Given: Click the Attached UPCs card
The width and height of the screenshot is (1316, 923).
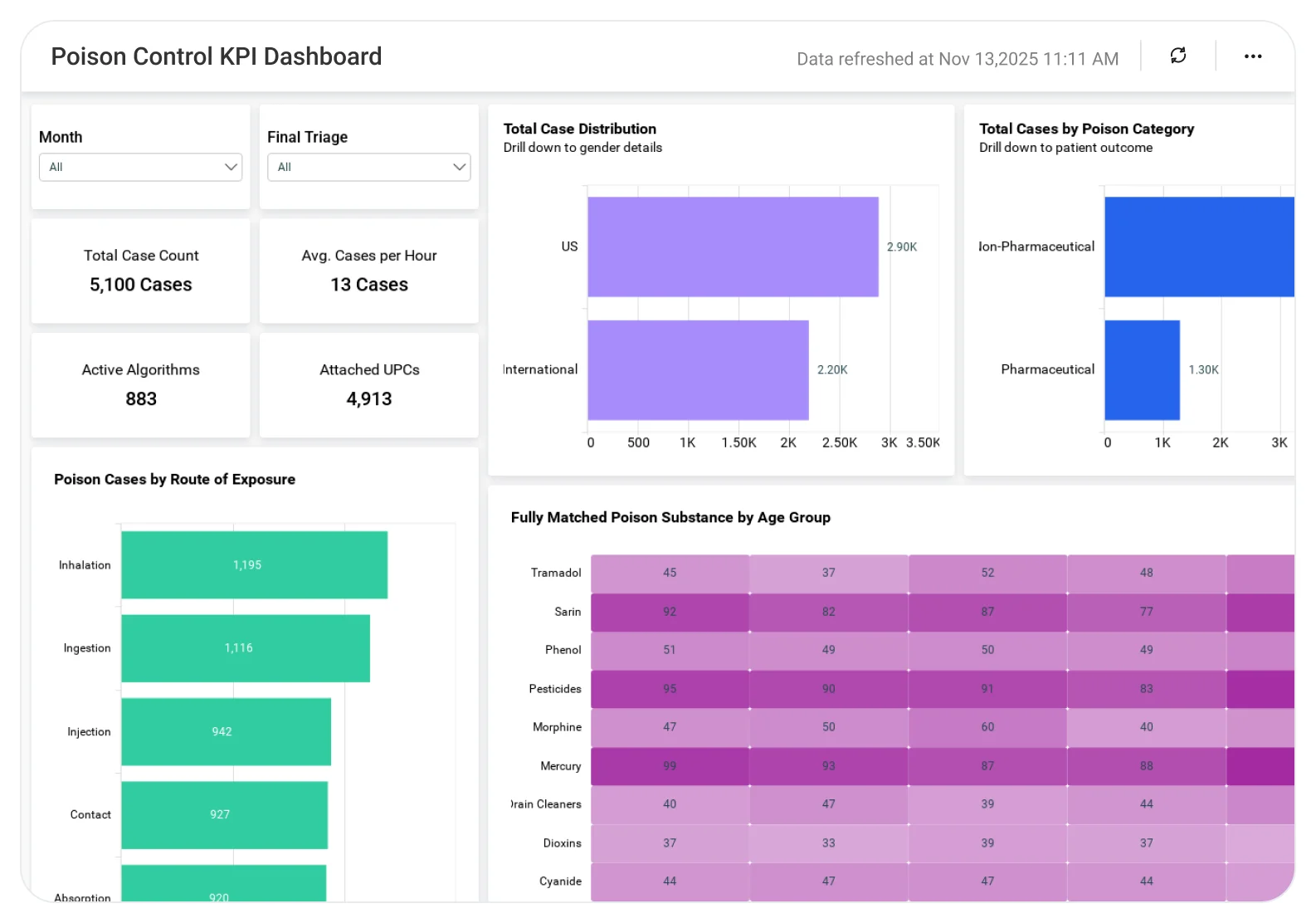Looking at the screenshot, I should 369,385.
